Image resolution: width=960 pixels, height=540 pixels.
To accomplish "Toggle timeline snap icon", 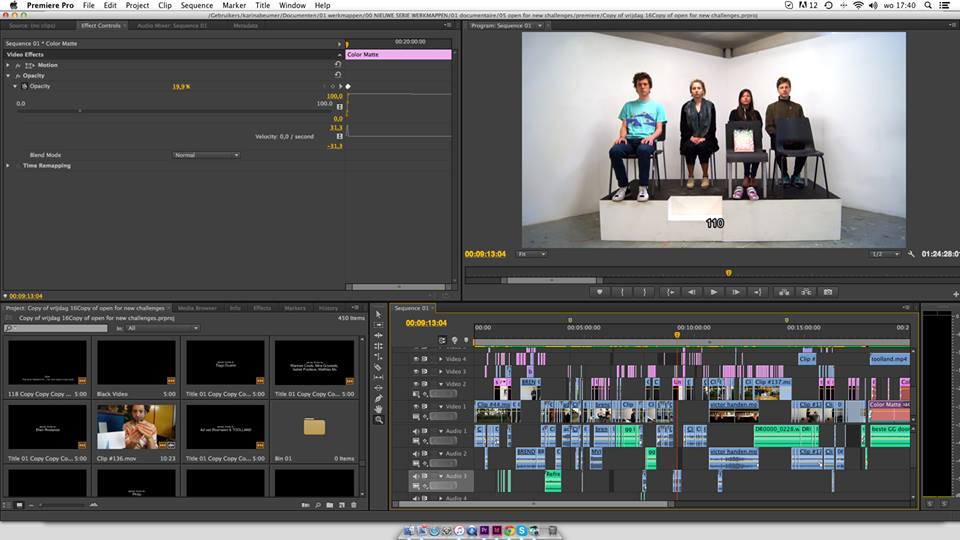I will point(442,340).
